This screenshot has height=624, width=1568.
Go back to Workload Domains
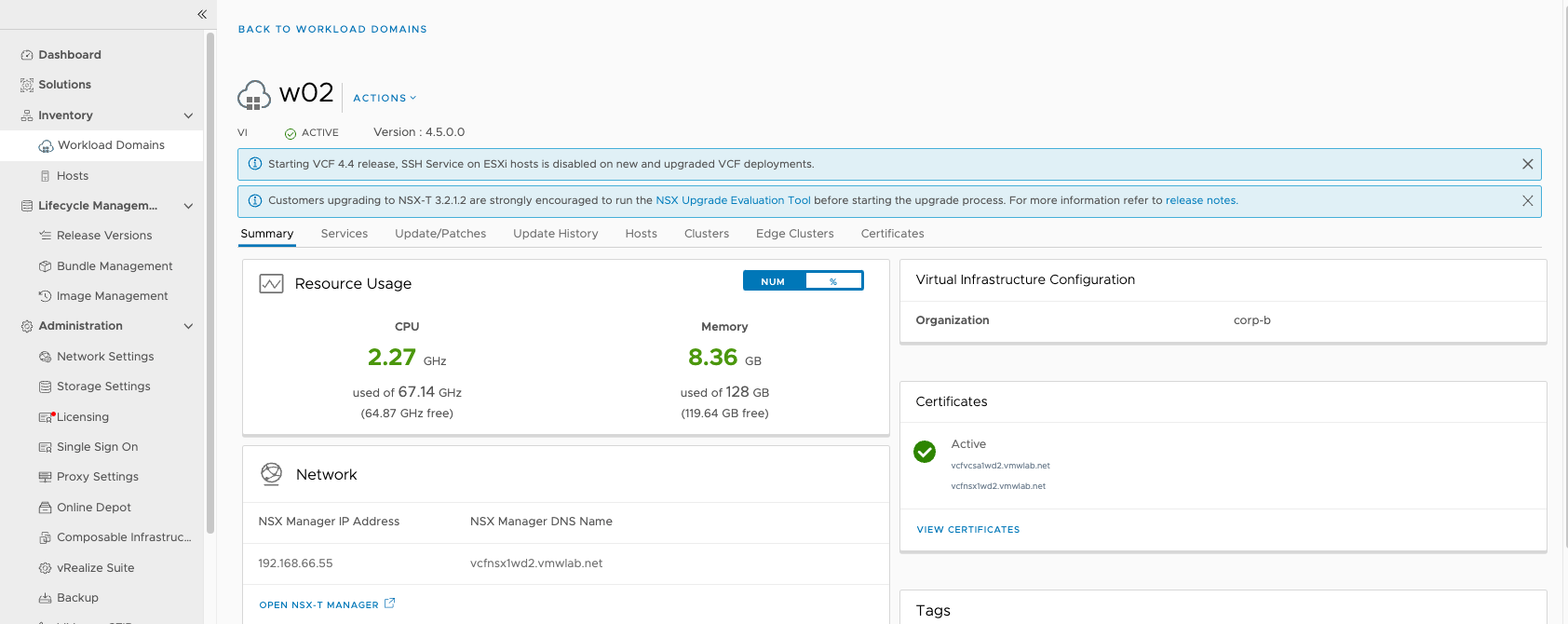tap(332, 29)
